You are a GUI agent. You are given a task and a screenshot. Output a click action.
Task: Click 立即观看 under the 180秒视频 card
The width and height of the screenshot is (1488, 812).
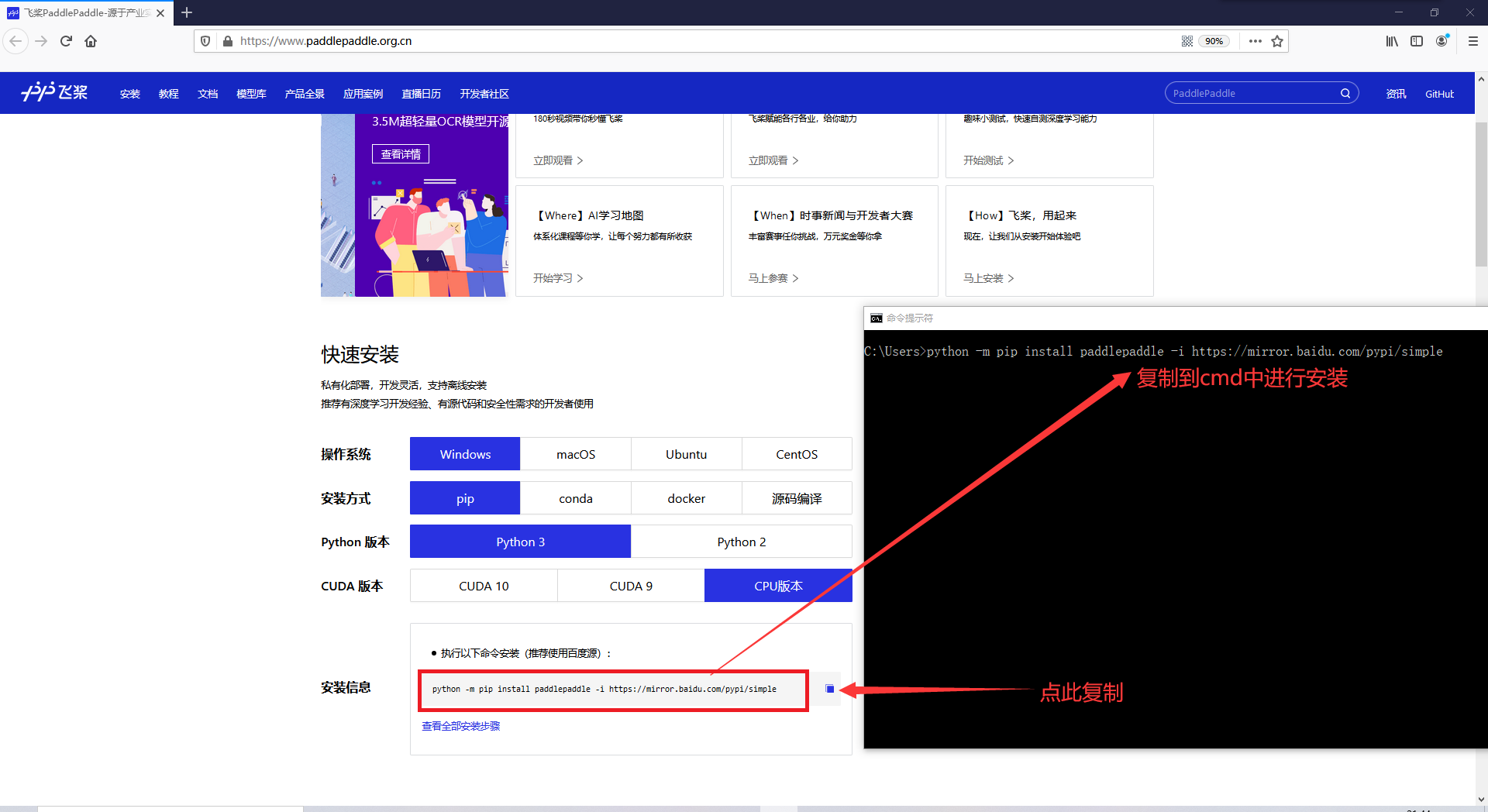click(x=558, y=160)
